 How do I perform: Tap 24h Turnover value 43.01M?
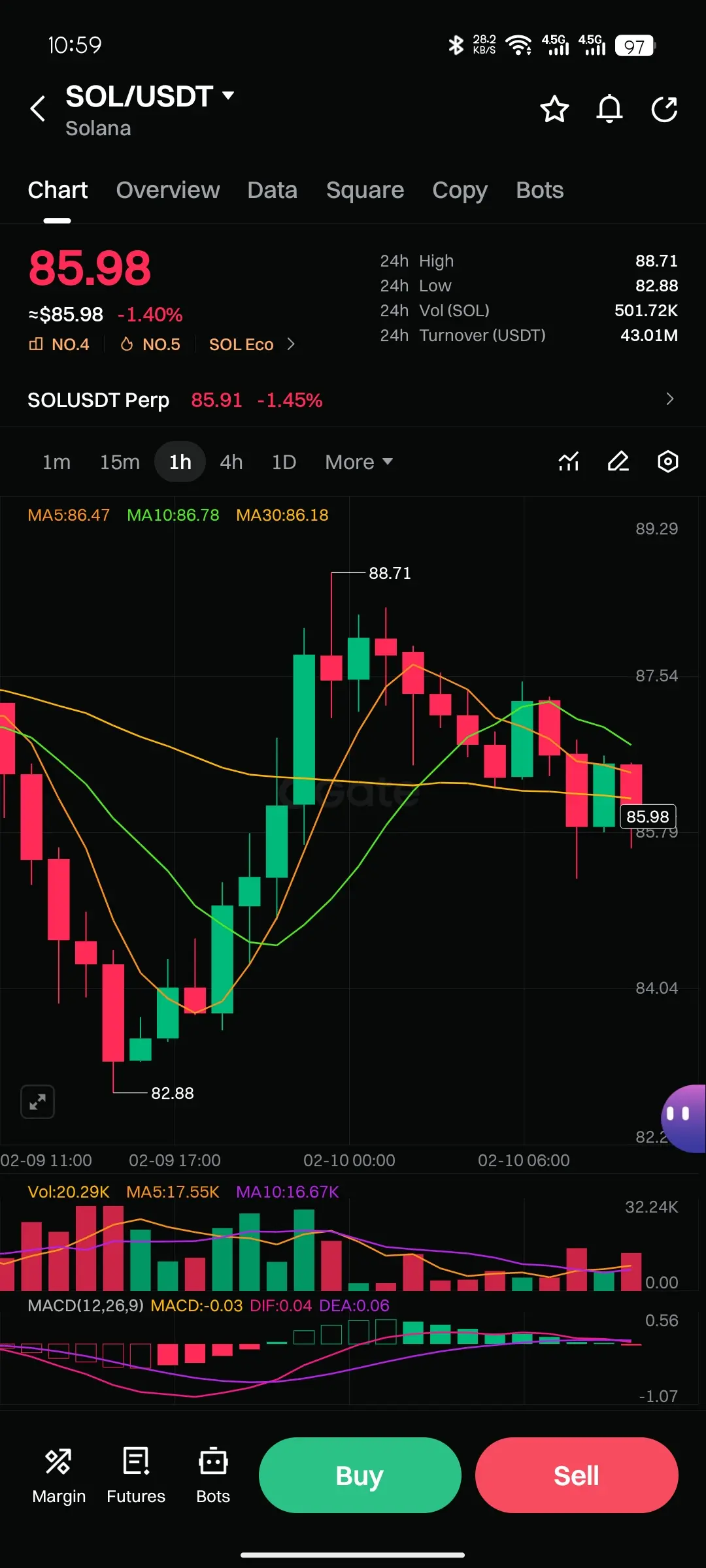(x=649, y=335)
